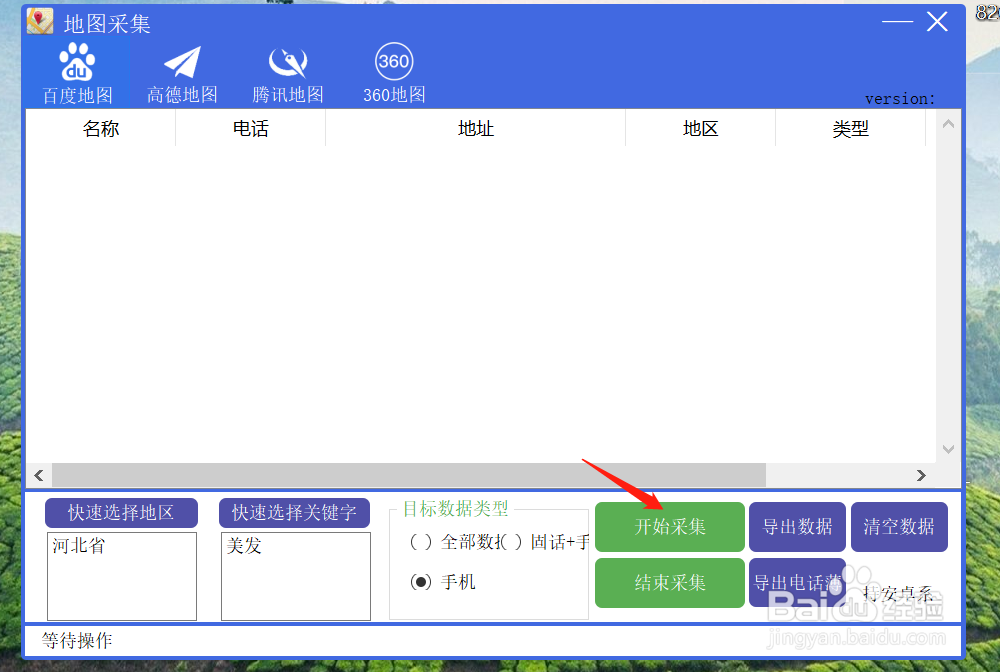The height and width of the screenshot is (672, 1000).
Task: Click 开始采集 green button
Action: tap(670, 527)
